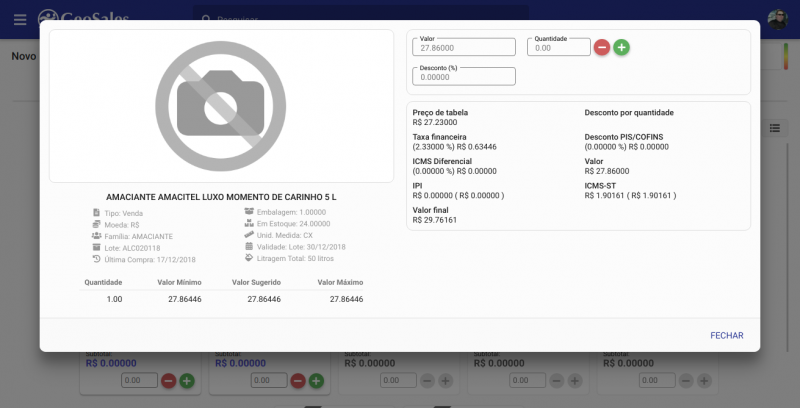Click the Validade: Lote: 30/12/2018 text

[x=301, y=247]
